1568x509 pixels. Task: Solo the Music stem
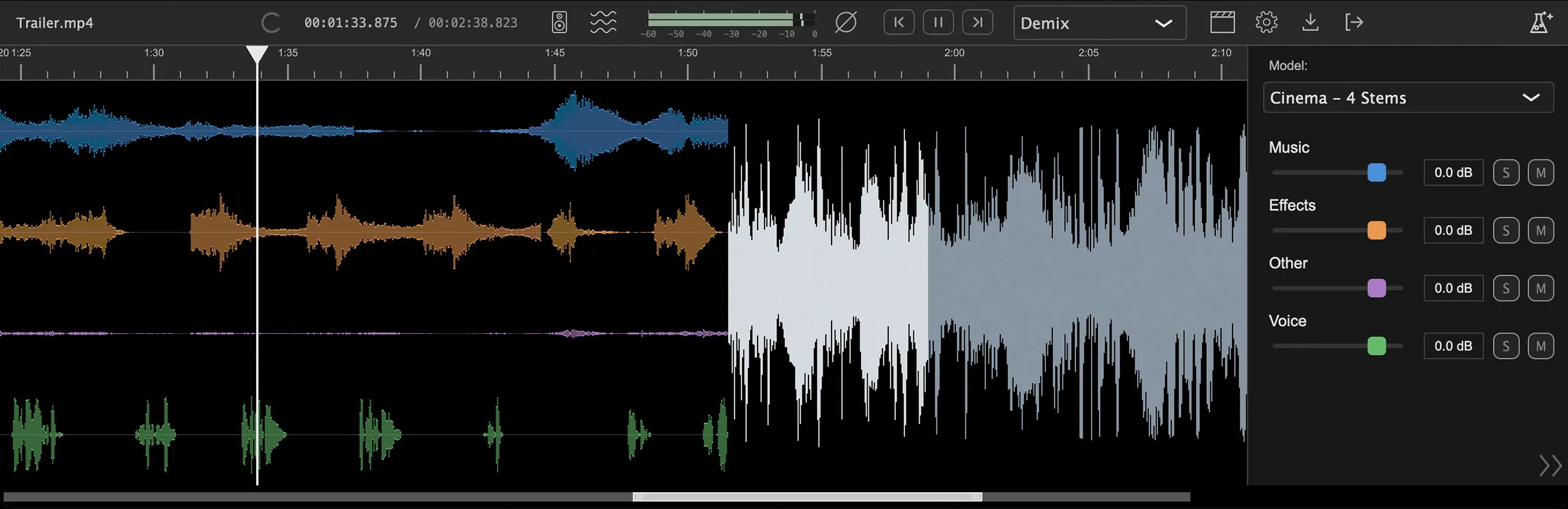click(x=1506, y=173)
